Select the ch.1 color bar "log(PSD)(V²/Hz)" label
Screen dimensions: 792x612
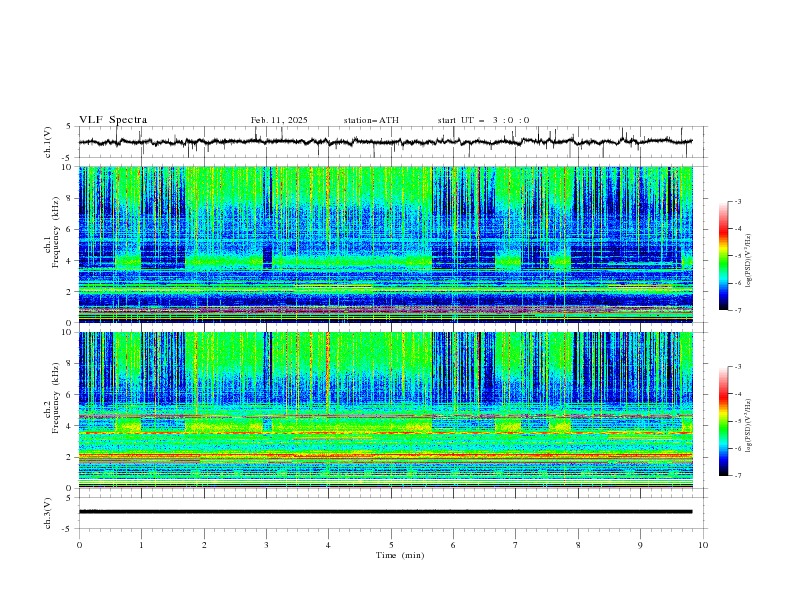(749, 261)
